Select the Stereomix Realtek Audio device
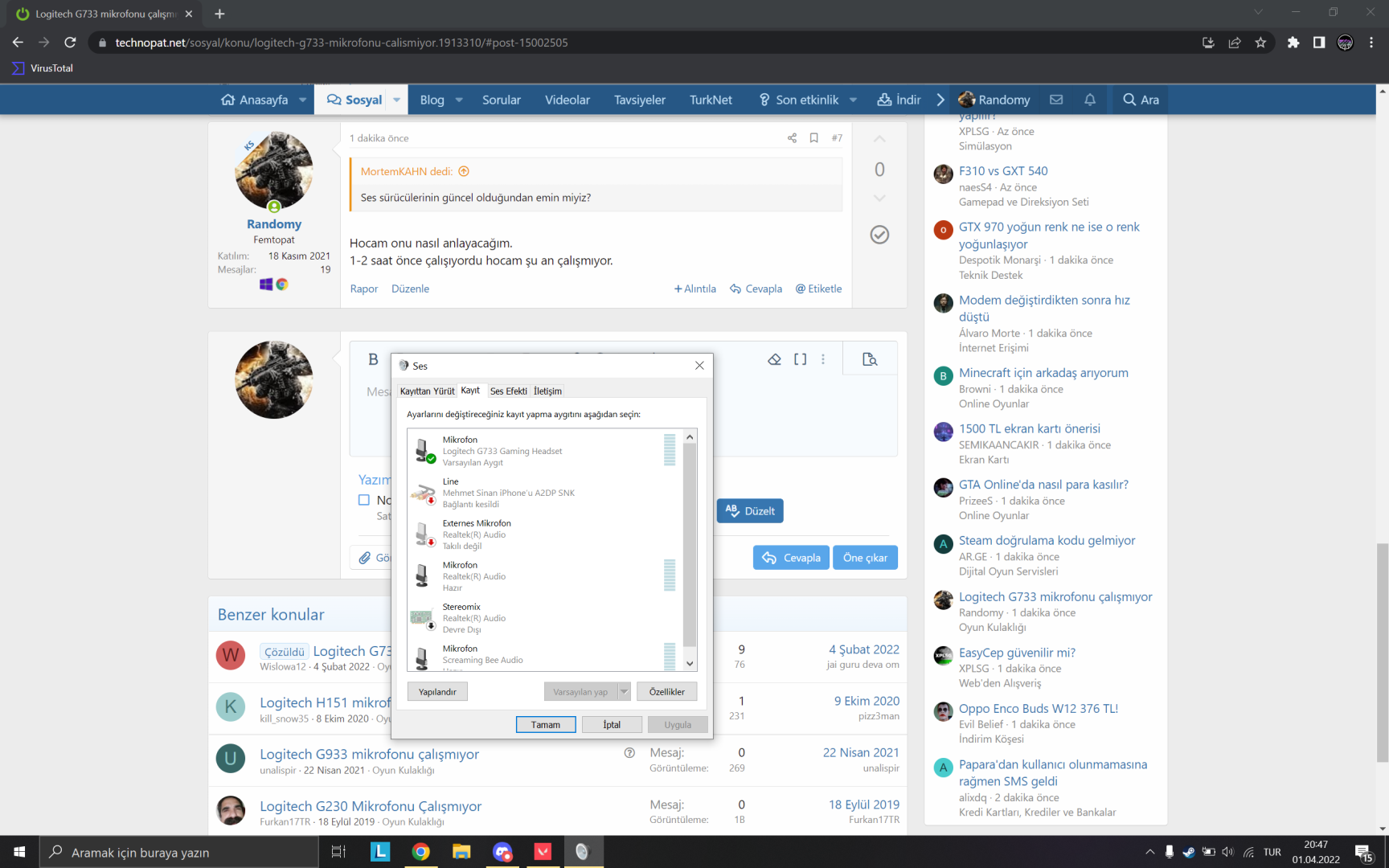 (545, 617)
